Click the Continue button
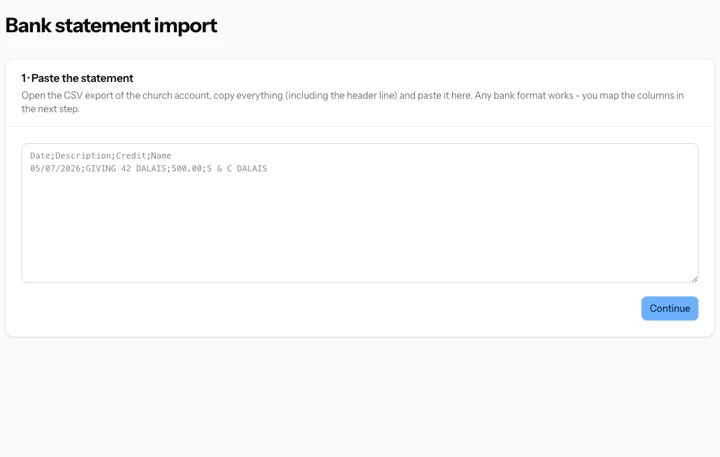This screenshot has width=720, height=457. pyautogui.click(x=669, y=308)
